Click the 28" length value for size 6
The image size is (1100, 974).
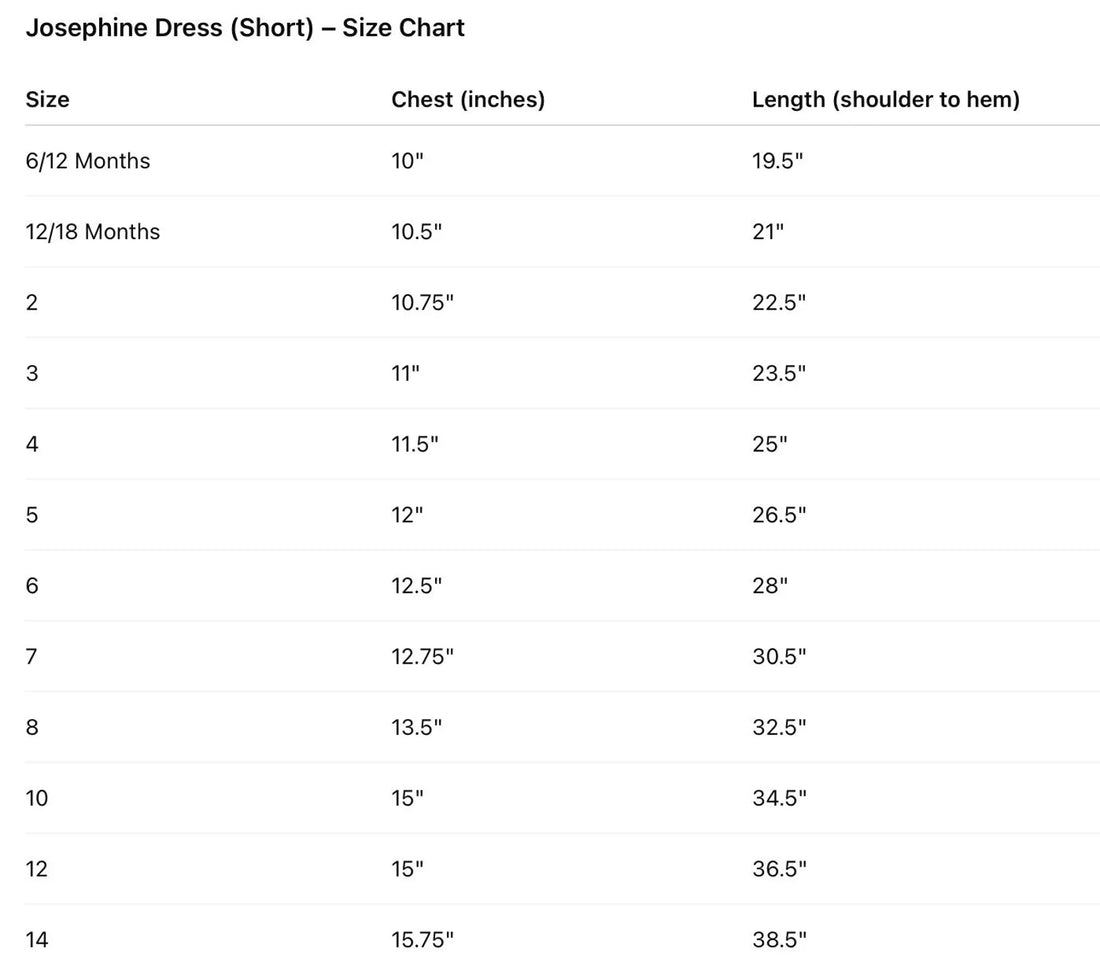click(770, 587)
